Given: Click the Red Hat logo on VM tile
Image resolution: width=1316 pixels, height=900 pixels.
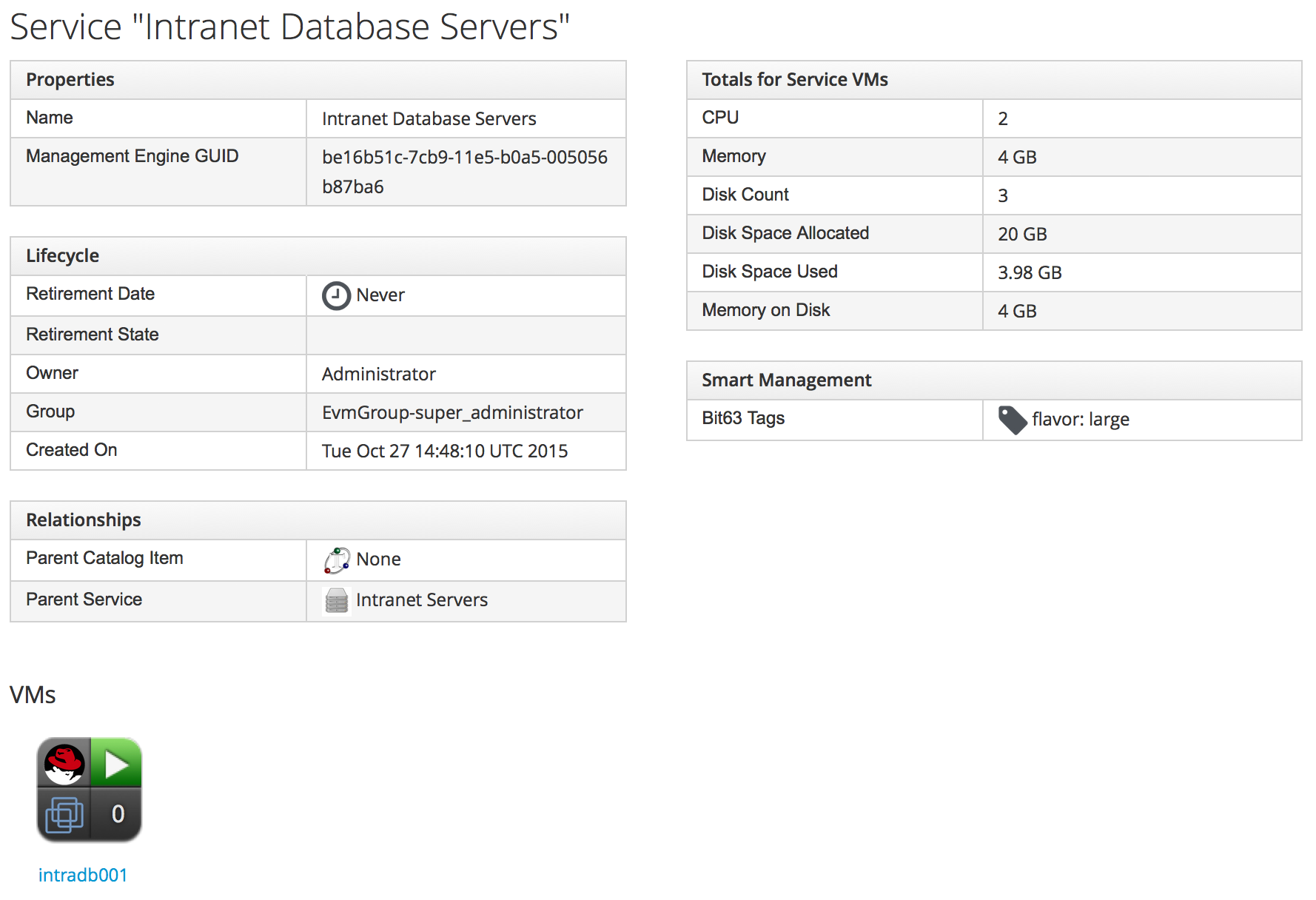Looking at the screenshot, I should tap(64, 763).
